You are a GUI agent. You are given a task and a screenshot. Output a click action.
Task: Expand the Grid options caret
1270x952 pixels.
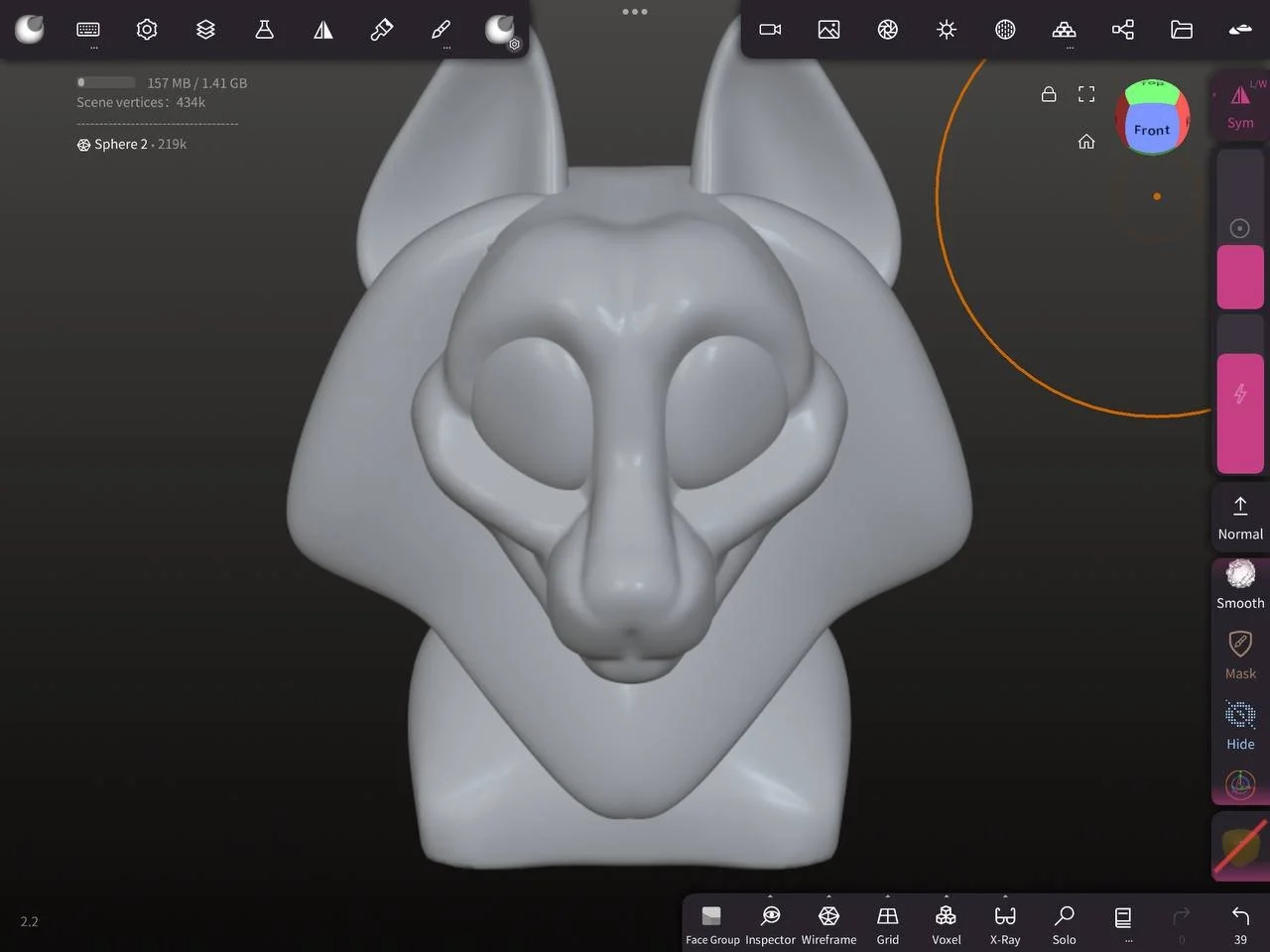888,896
